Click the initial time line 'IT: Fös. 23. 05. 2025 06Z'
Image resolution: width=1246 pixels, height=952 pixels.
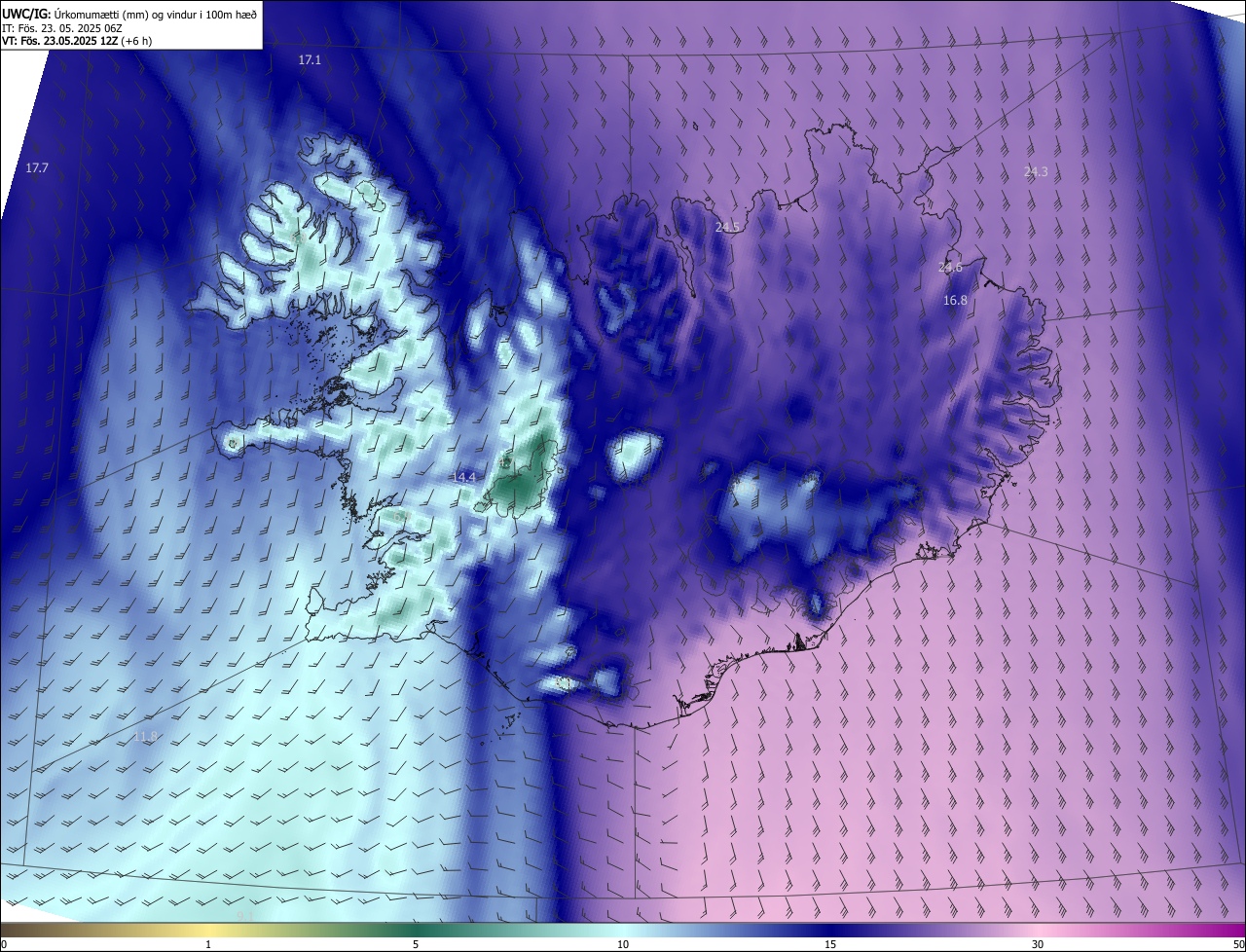tap(61, 27)
